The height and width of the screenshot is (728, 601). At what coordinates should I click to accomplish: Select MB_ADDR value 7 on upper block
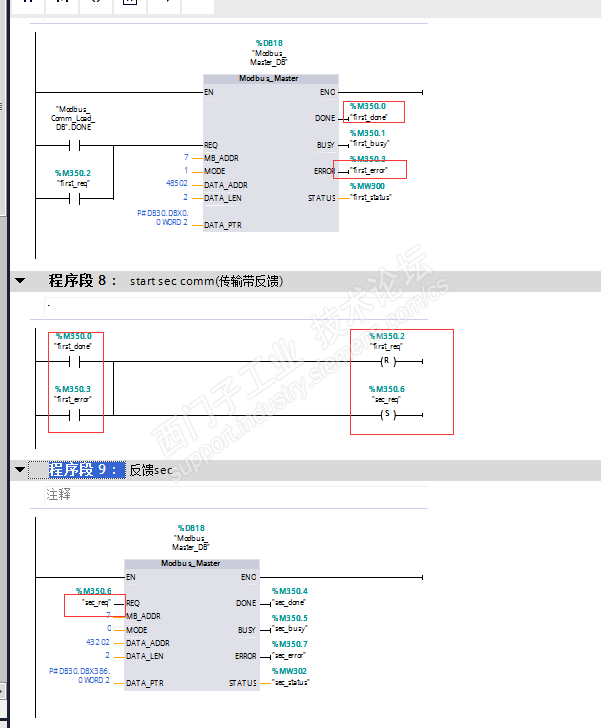tap(186, 157)
